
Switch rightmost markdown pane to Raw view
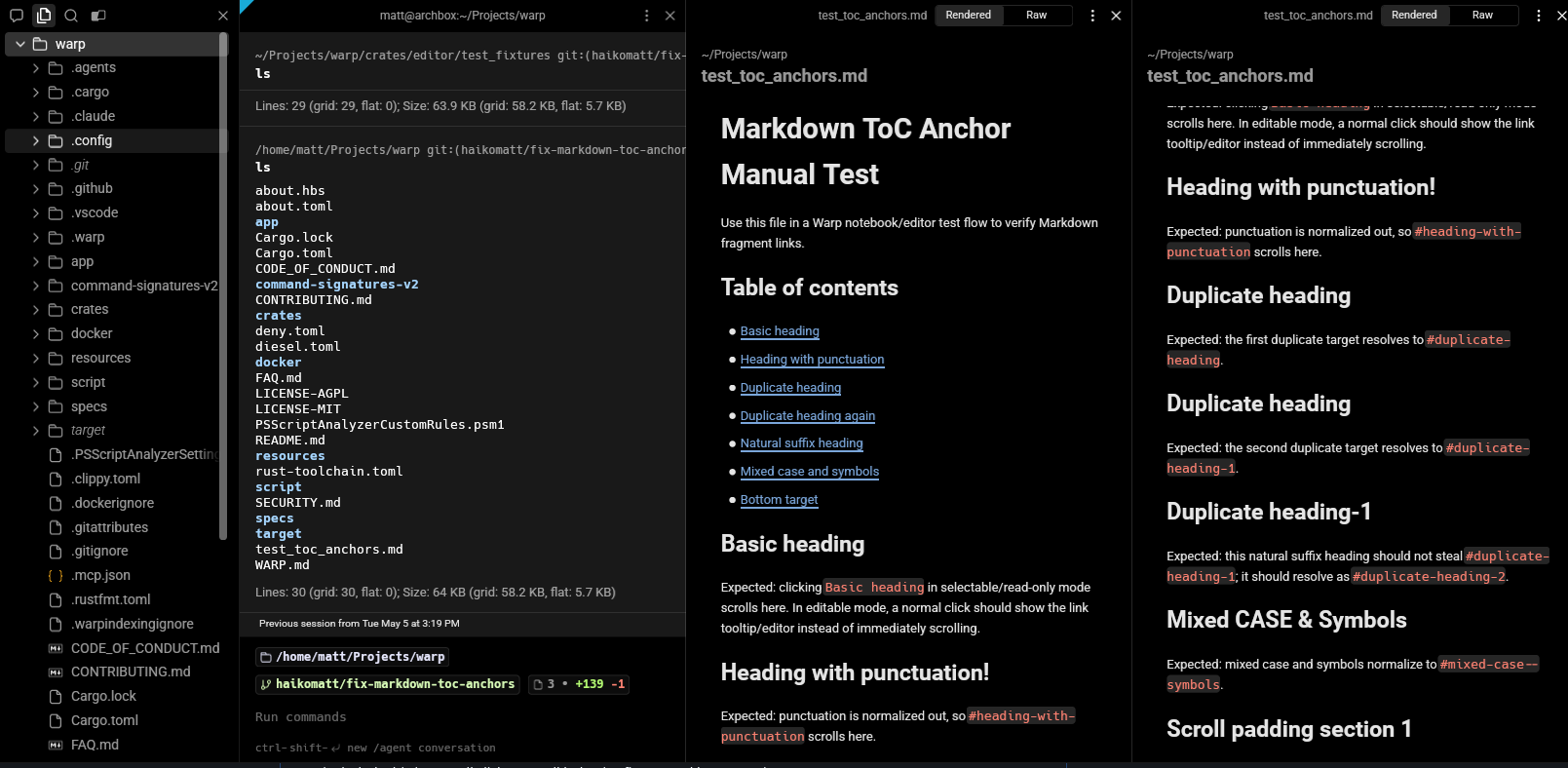point(1482,15)
